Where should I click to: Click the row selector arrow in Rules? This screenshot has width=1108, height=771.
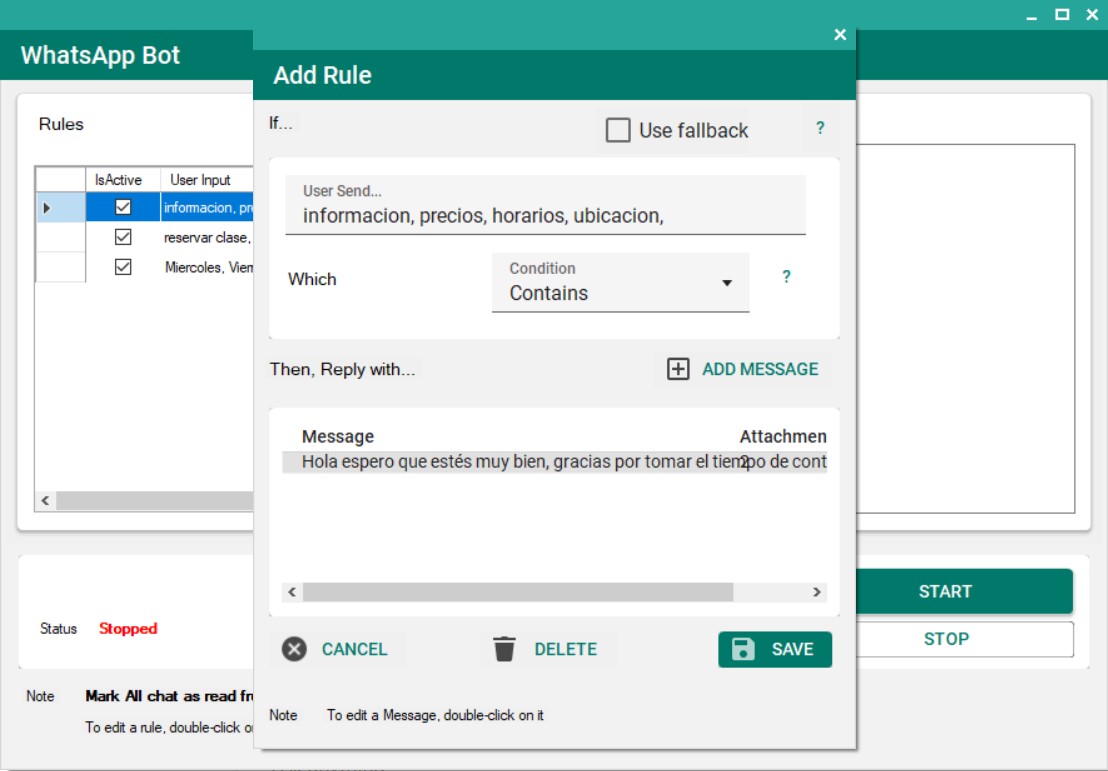pyautogui.click(x=46, y=208)
